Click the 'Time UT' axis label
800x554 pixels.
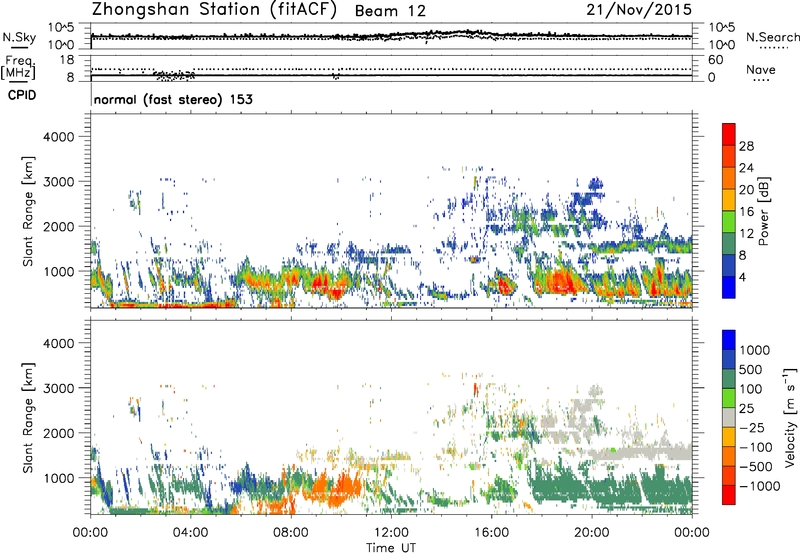point(391,548)
